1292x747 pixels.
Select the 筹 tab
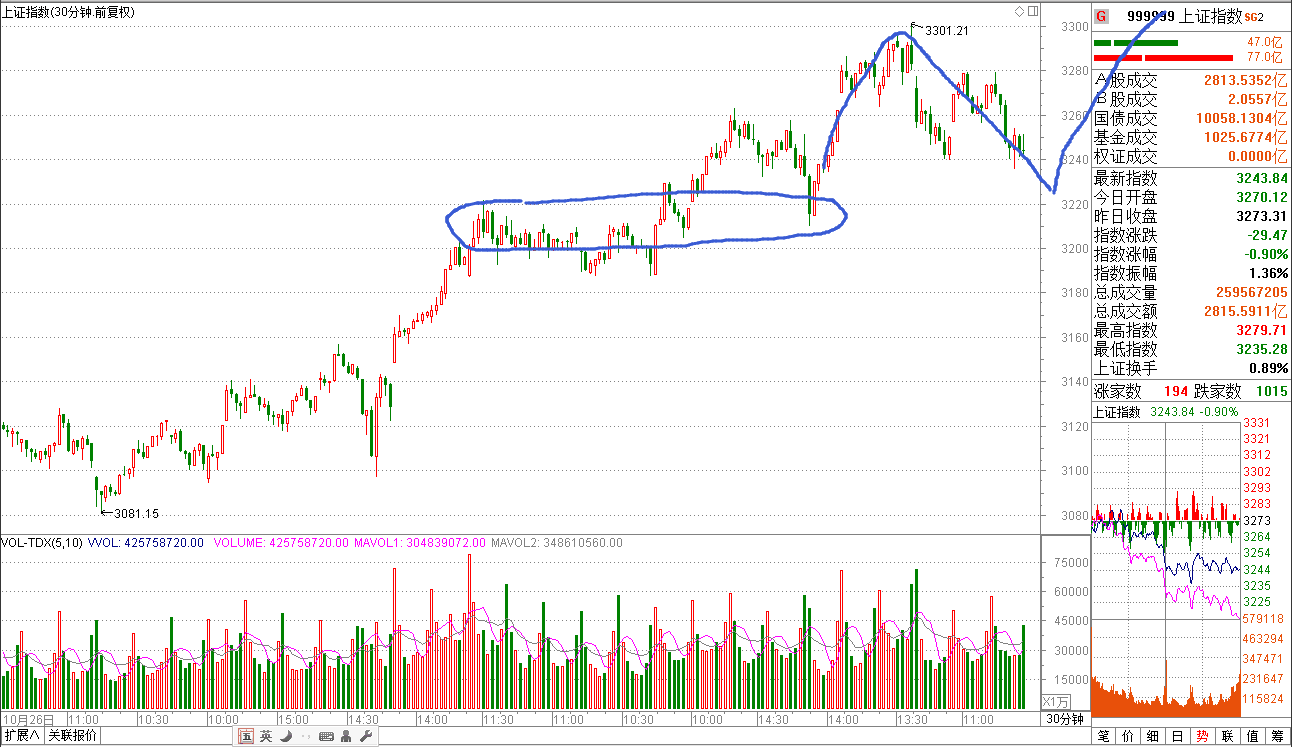pos(1276,737)
